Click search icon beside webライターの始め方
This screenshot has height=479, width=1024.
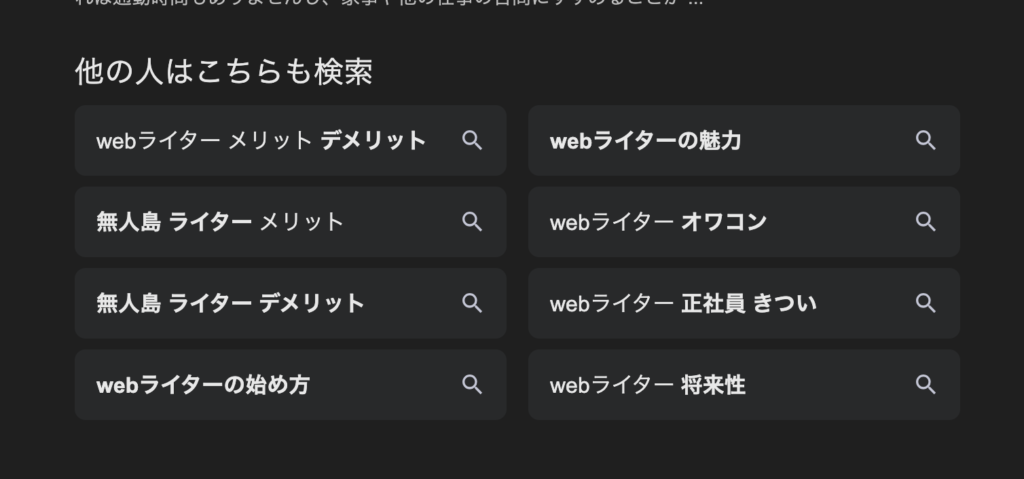tap(472, 385)
